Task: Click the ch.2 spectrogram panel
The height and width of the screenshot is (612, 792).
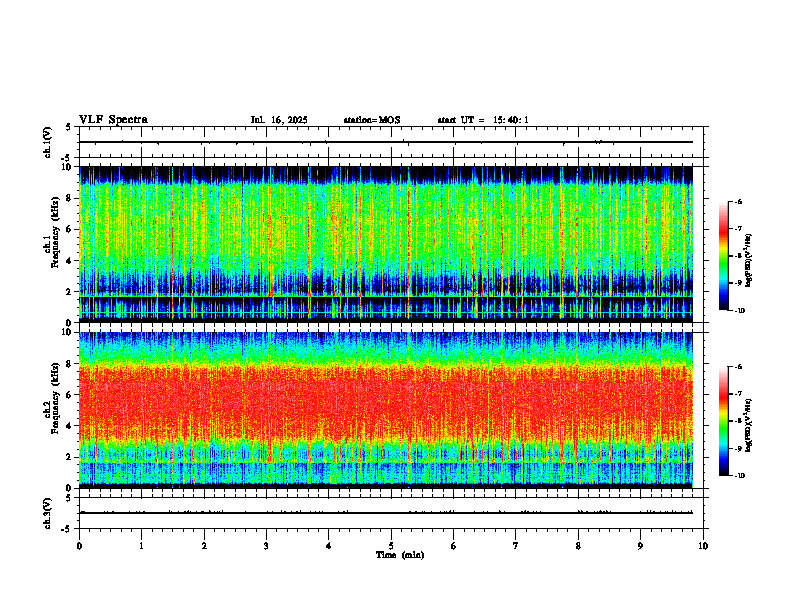Action: point(386,410)
